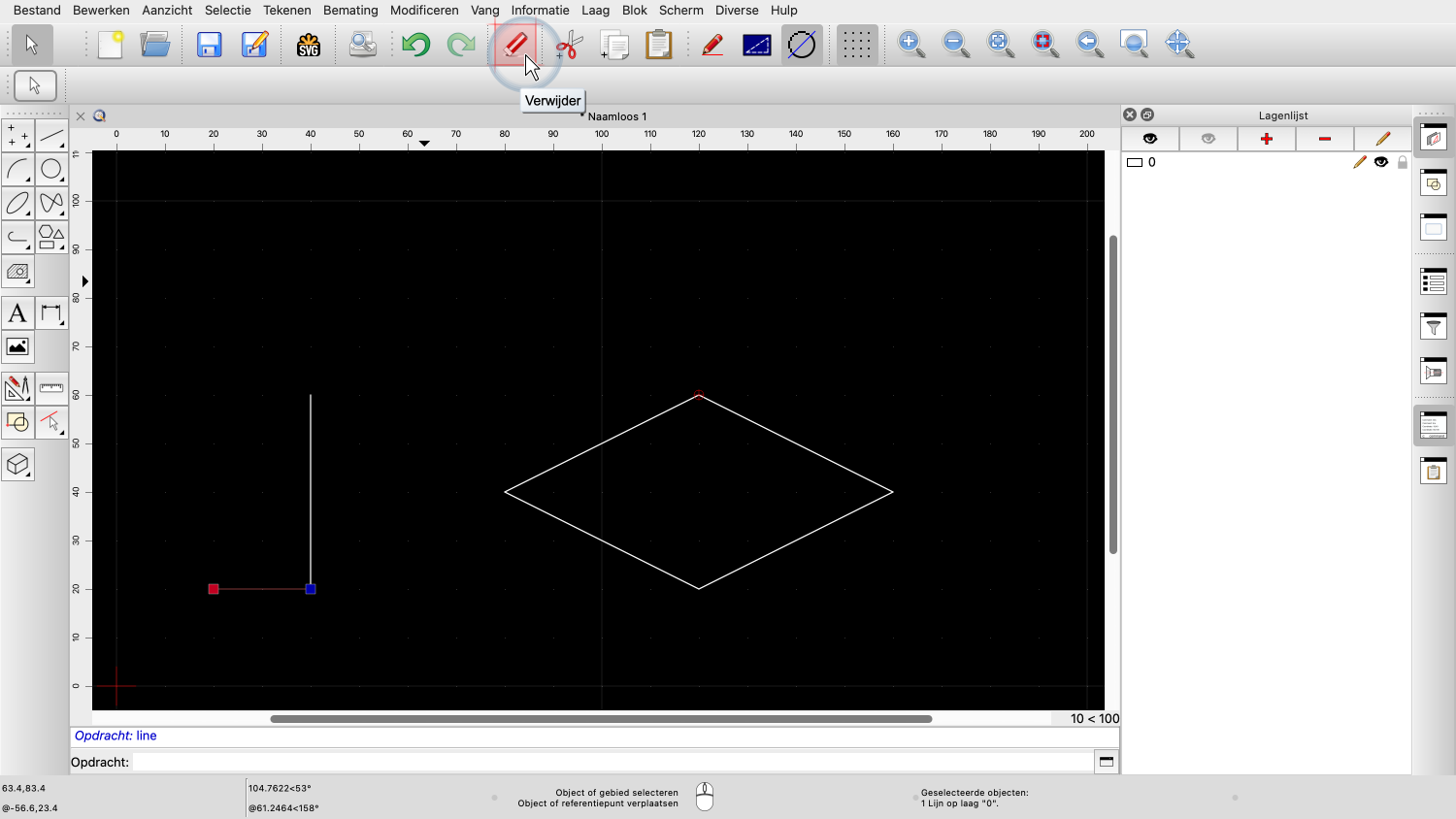This screenshot has height=819, width=1456.
Task: Open the Circle drawing tool
Action: pos(52,169)
